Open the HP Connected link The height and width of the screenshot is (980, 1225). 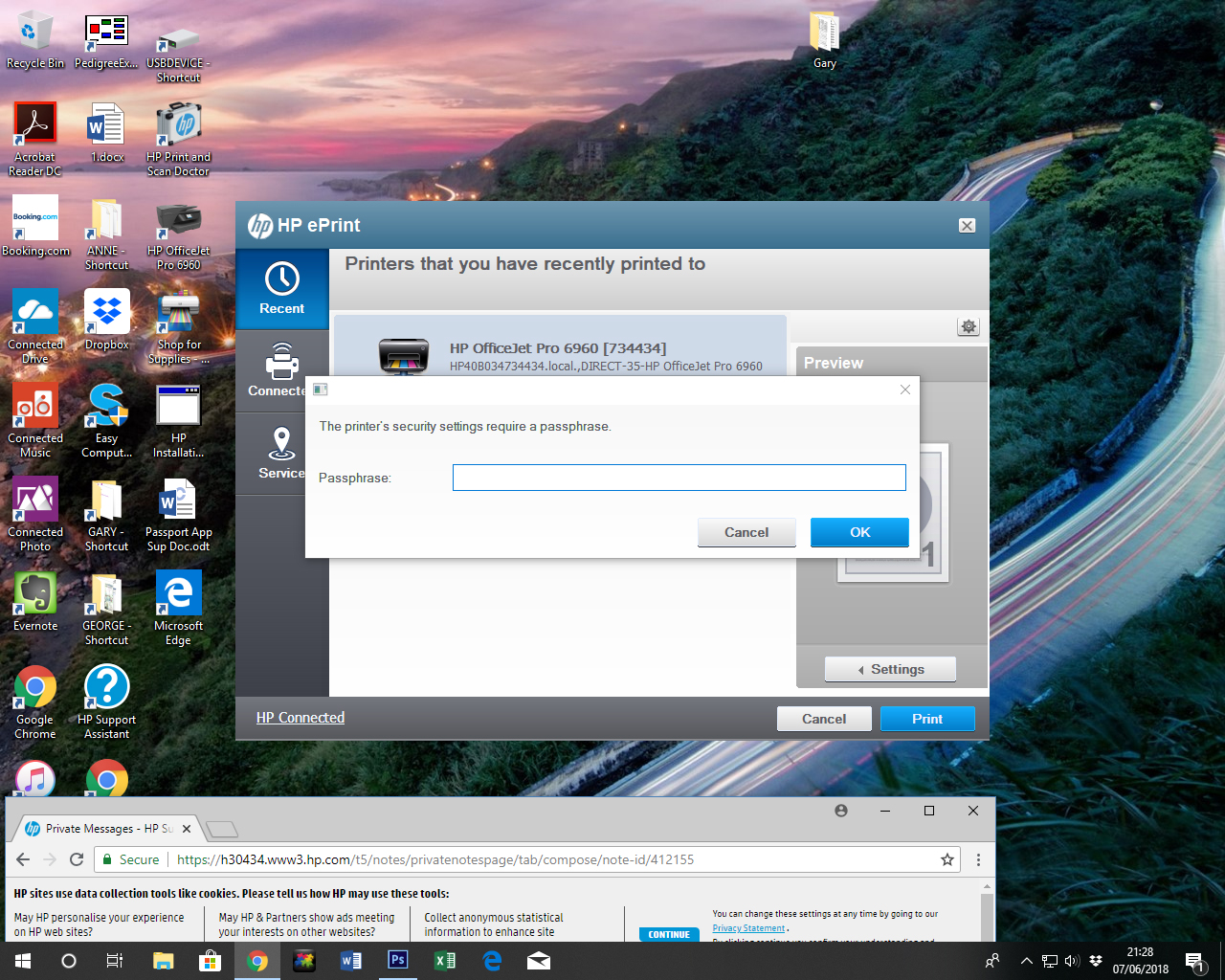click(x=300, y=717)
